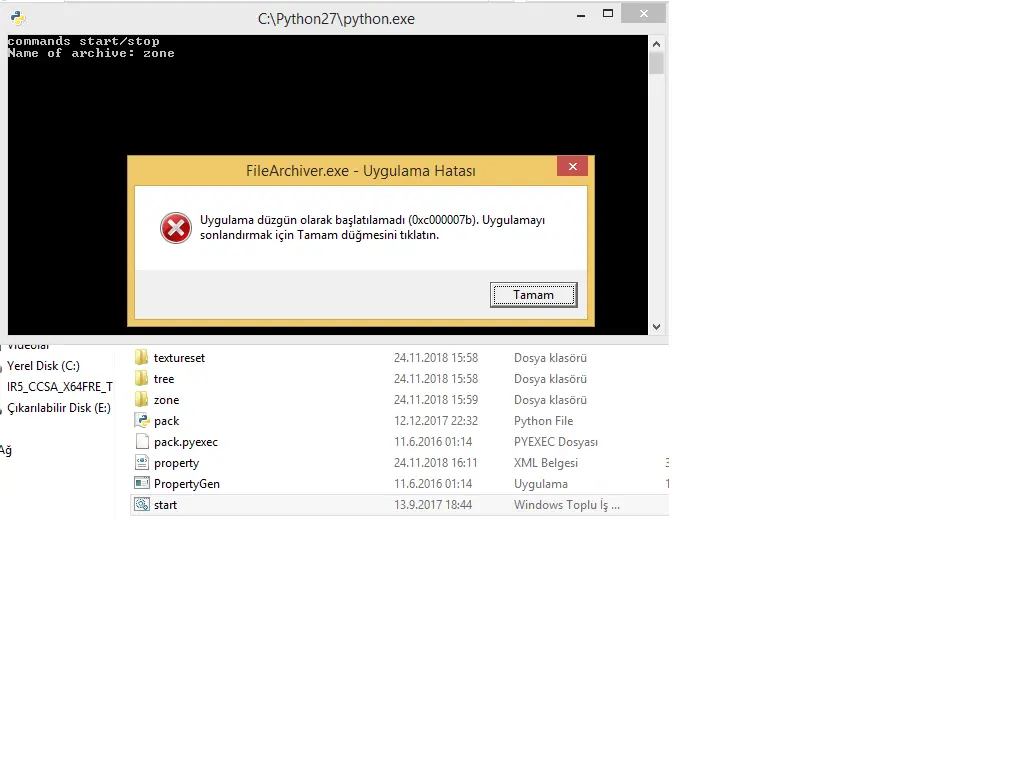Click the property XML document icon

point(142,463)
